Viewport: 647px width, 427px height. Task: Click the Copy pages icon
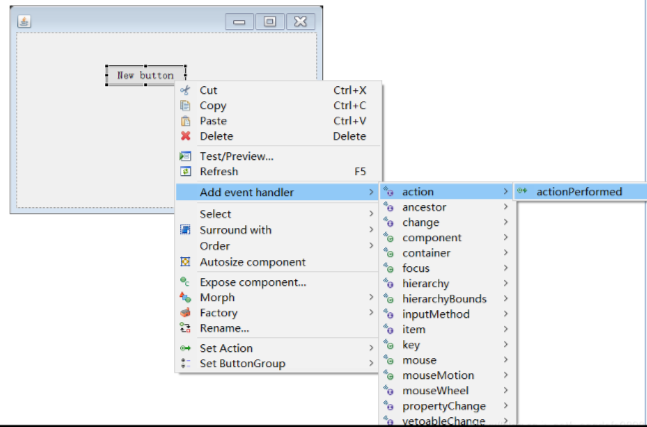185,106
